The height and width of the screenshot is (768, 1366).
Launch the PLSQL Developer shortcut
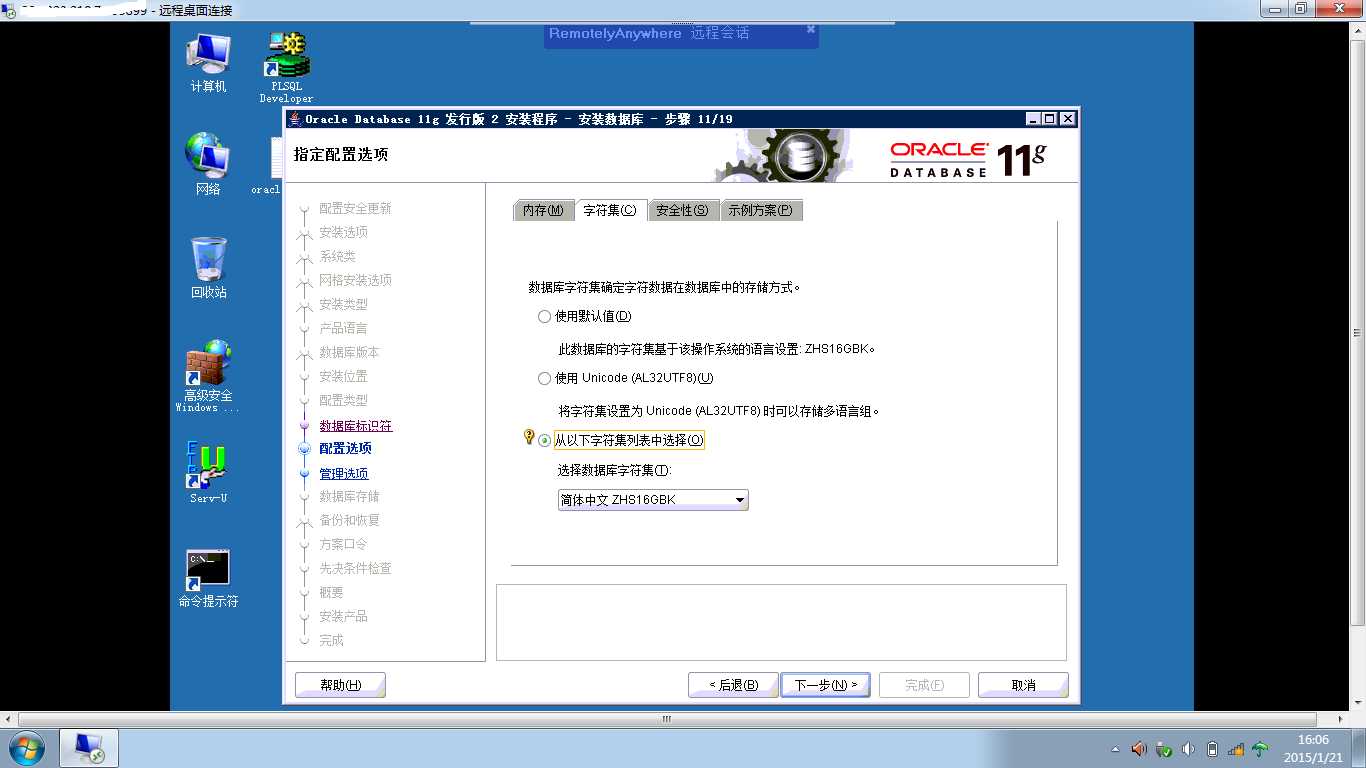pyautogui.click(x=286, y=67)
